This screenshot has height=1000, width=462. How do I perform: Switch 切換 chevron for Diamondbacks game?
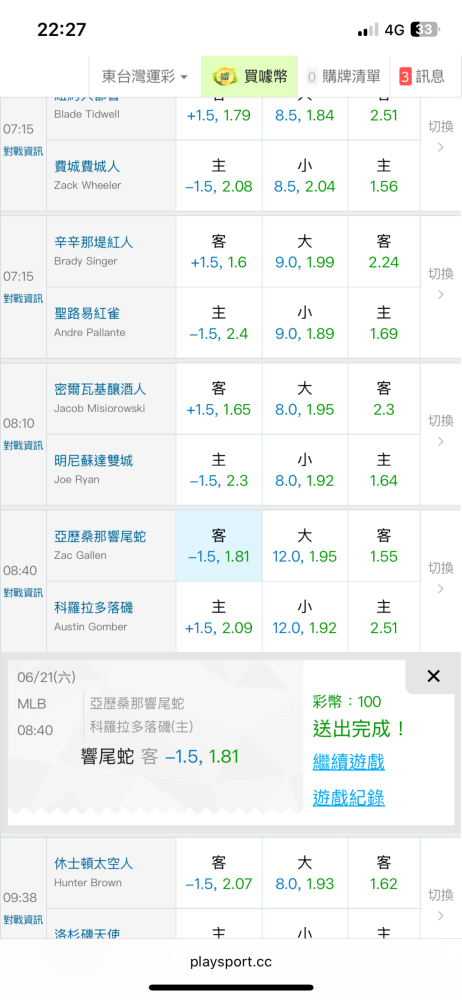[440, 577]
